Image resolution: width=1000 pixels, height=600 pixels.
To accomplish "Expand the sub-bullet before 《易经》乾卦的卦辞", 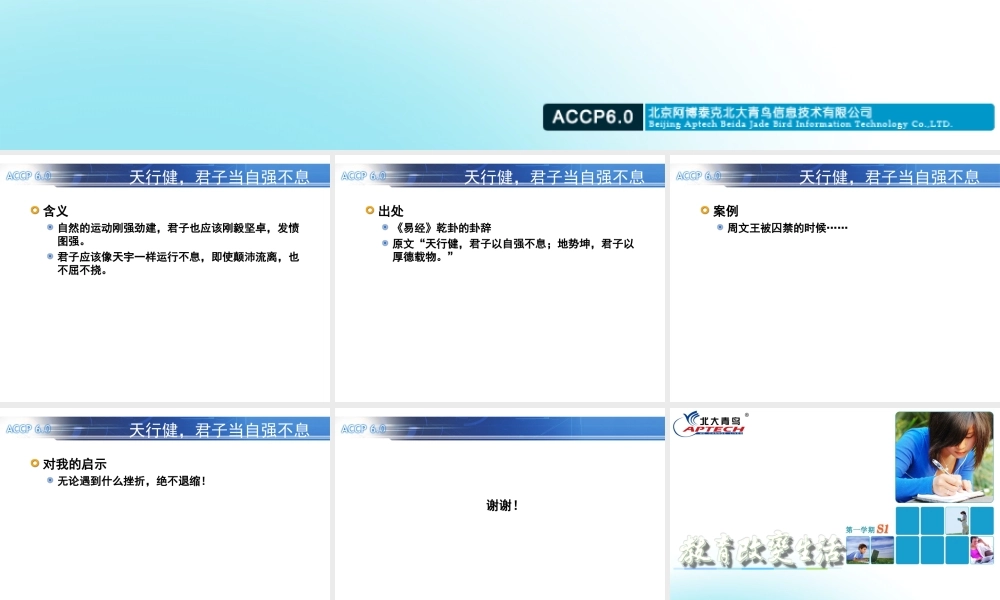I will click(x=383, y=226).
